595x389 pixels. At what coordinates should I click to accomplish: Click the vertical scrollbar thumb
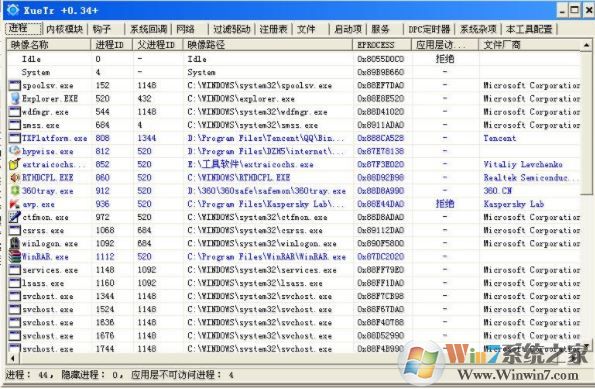(586, 123)
